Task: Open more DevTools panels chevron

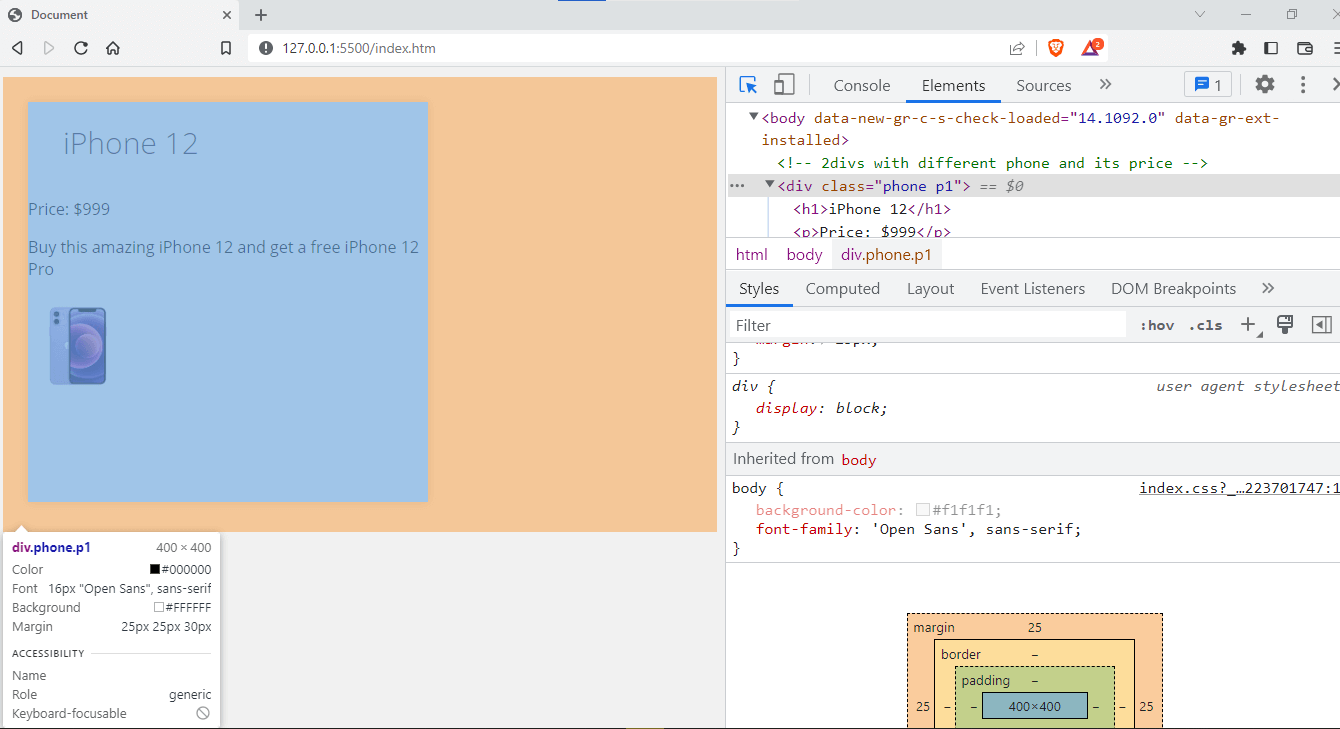Action: [1105, 84]
